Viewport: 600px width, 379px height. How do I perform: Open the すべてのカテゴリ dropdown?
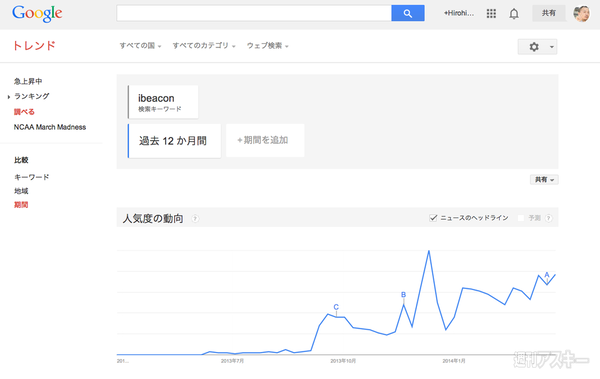click(x=204, y=46)
